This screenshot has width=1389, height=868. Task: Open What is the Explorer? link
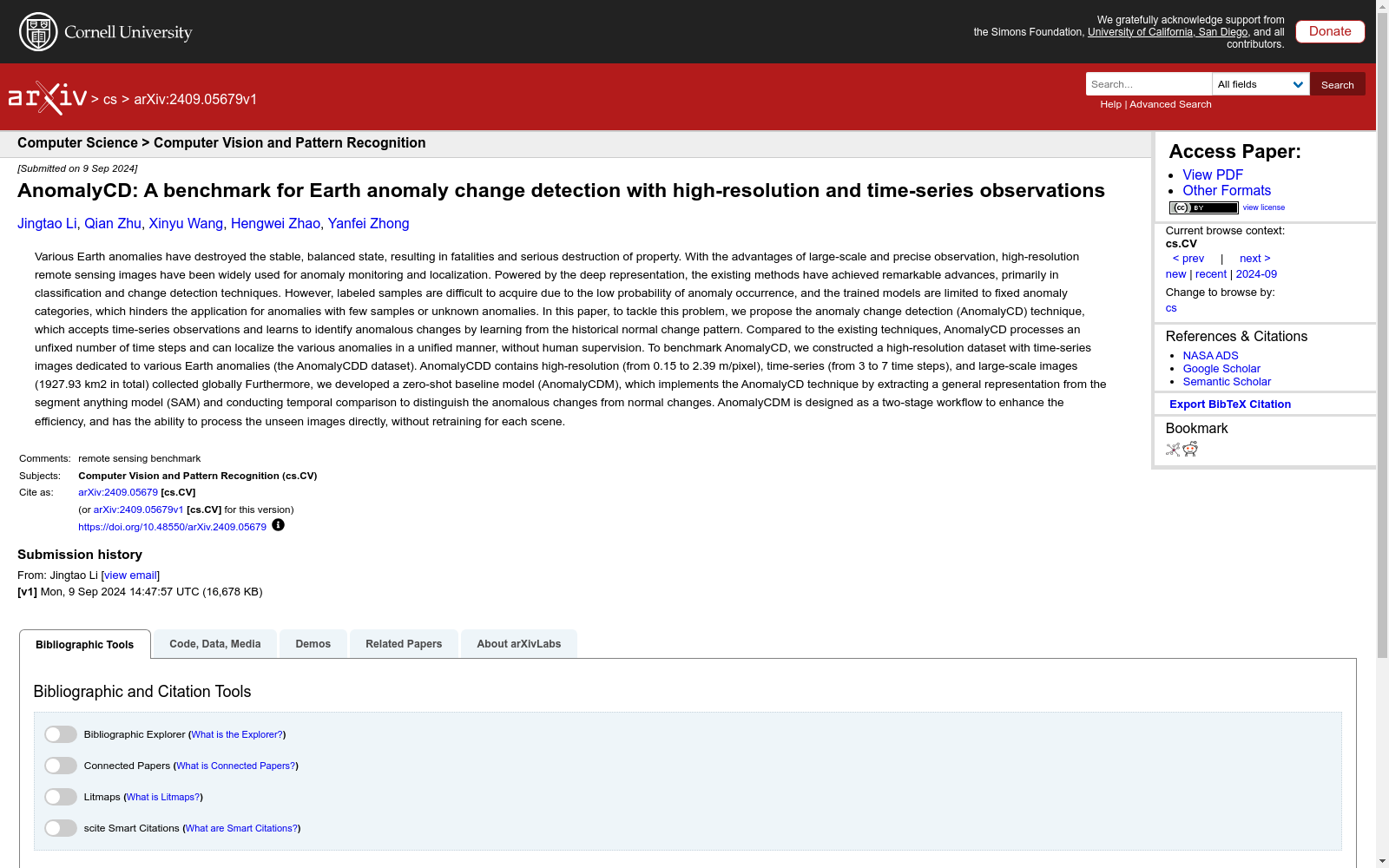(x=237, y=734)
